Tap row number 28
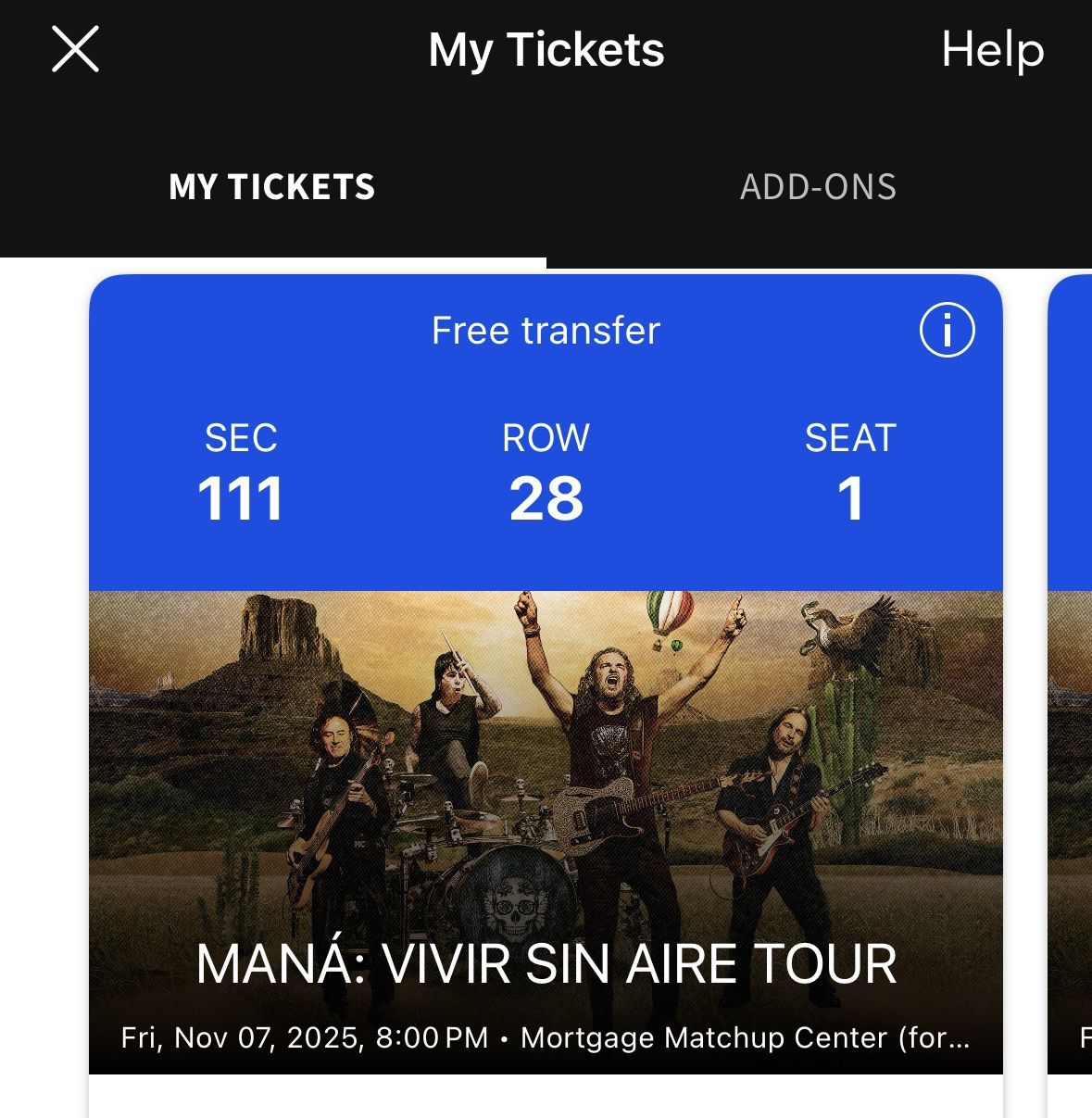The width and height of the screenshot is (1092, 1118). (x=546, y=499)
